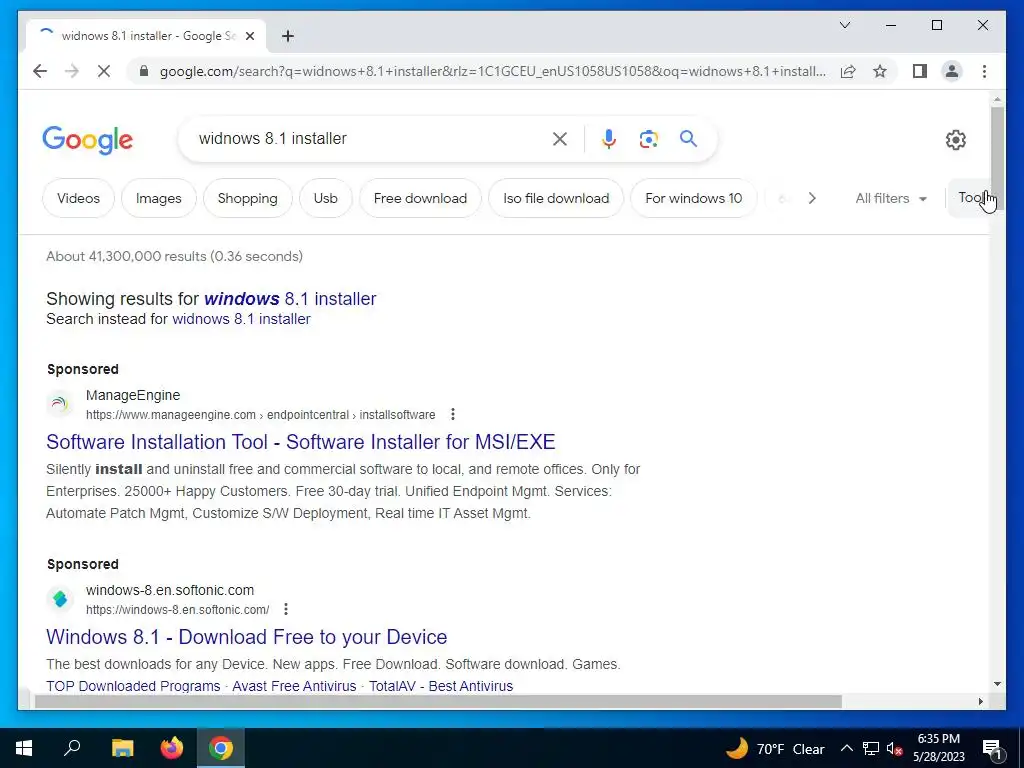
Task: Share this page via the share icon
Action: 848,71
